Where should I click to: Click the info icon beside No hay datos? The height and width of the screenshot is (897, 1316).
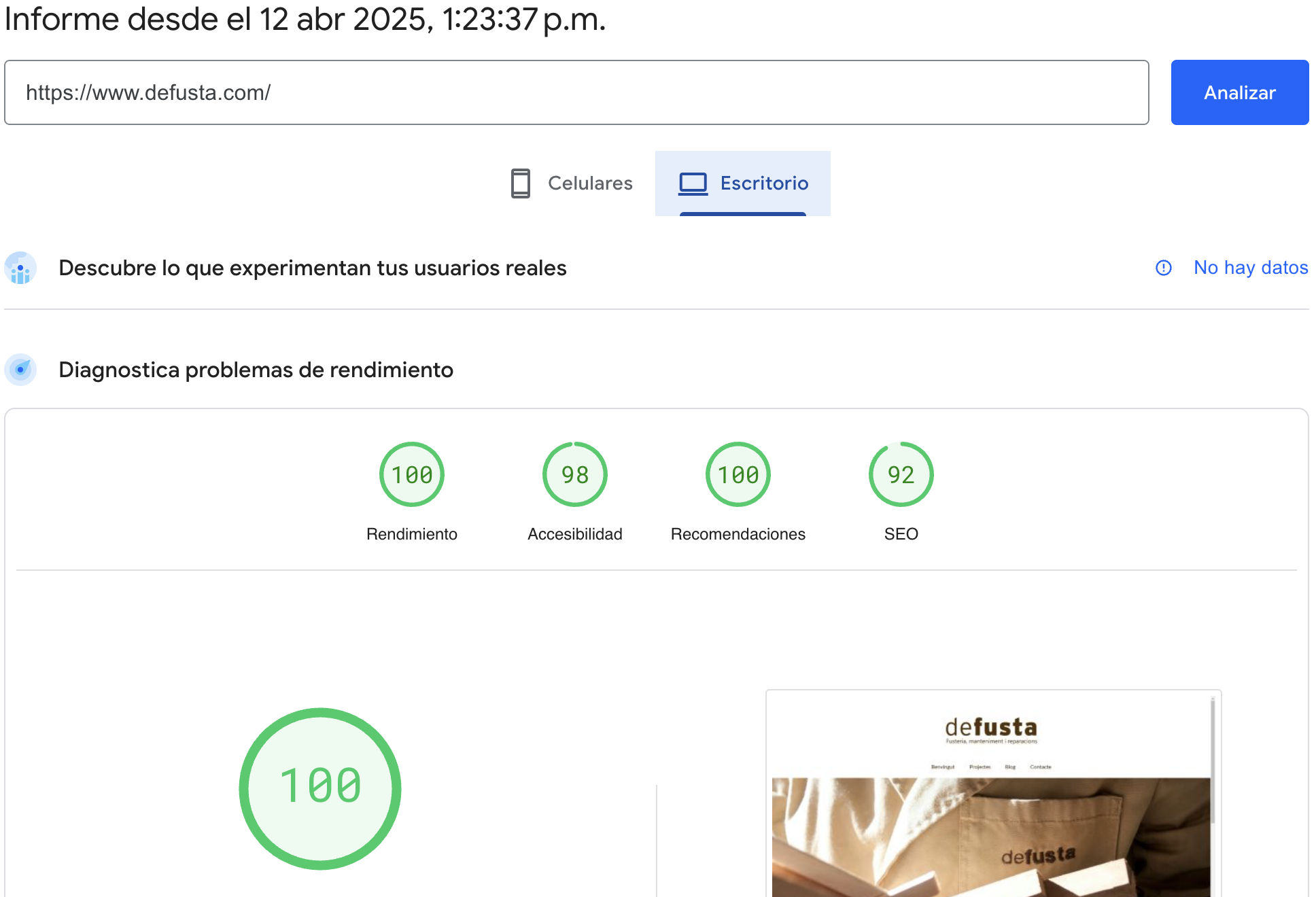coord(1163,268)
